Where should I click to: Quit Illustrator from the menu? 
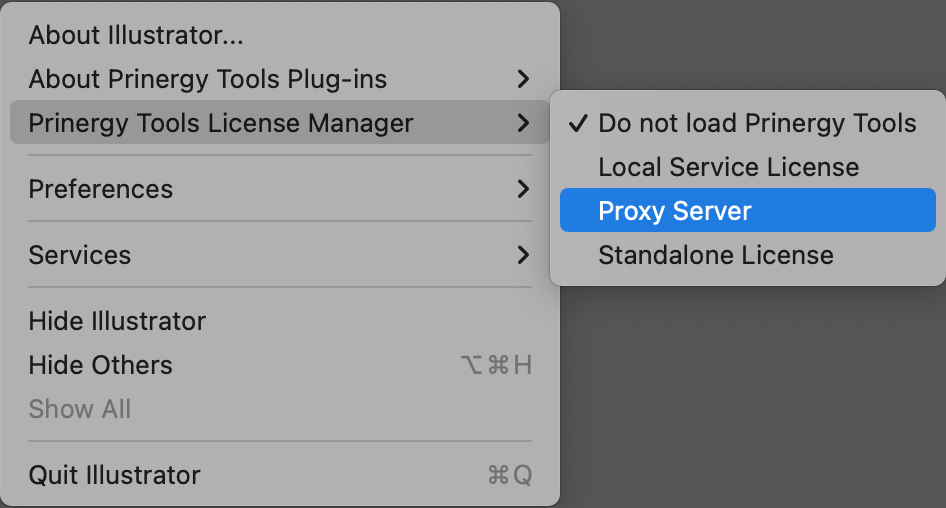[x=114, y=475]
